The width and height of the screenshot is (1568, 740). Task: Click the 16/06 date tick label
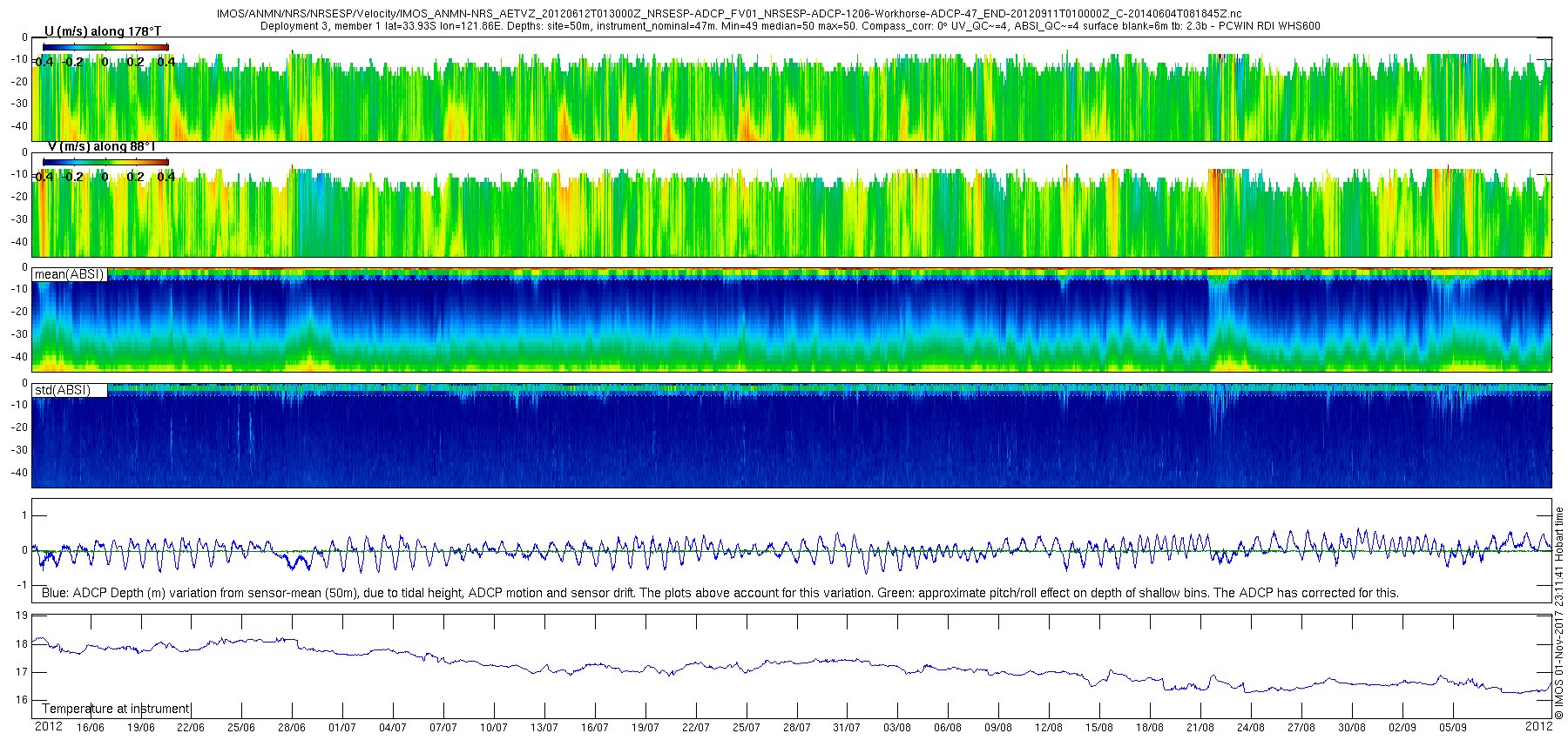pos(91,728)
